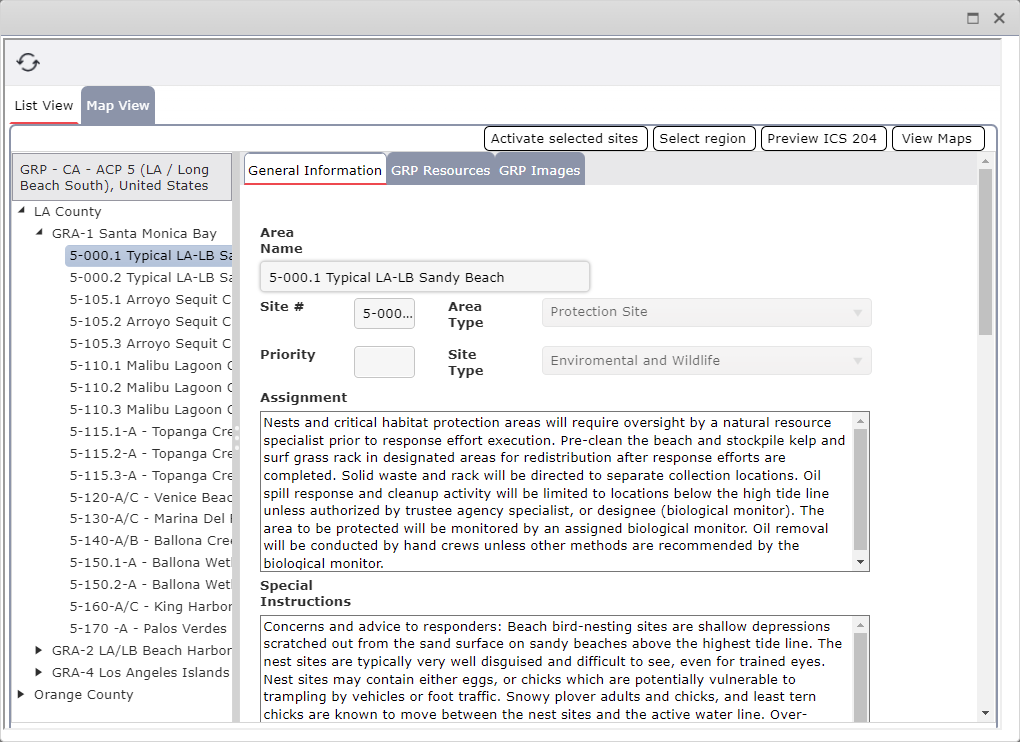
Task: Open the Site Type dropdown
Action: (x=858, y=360)
